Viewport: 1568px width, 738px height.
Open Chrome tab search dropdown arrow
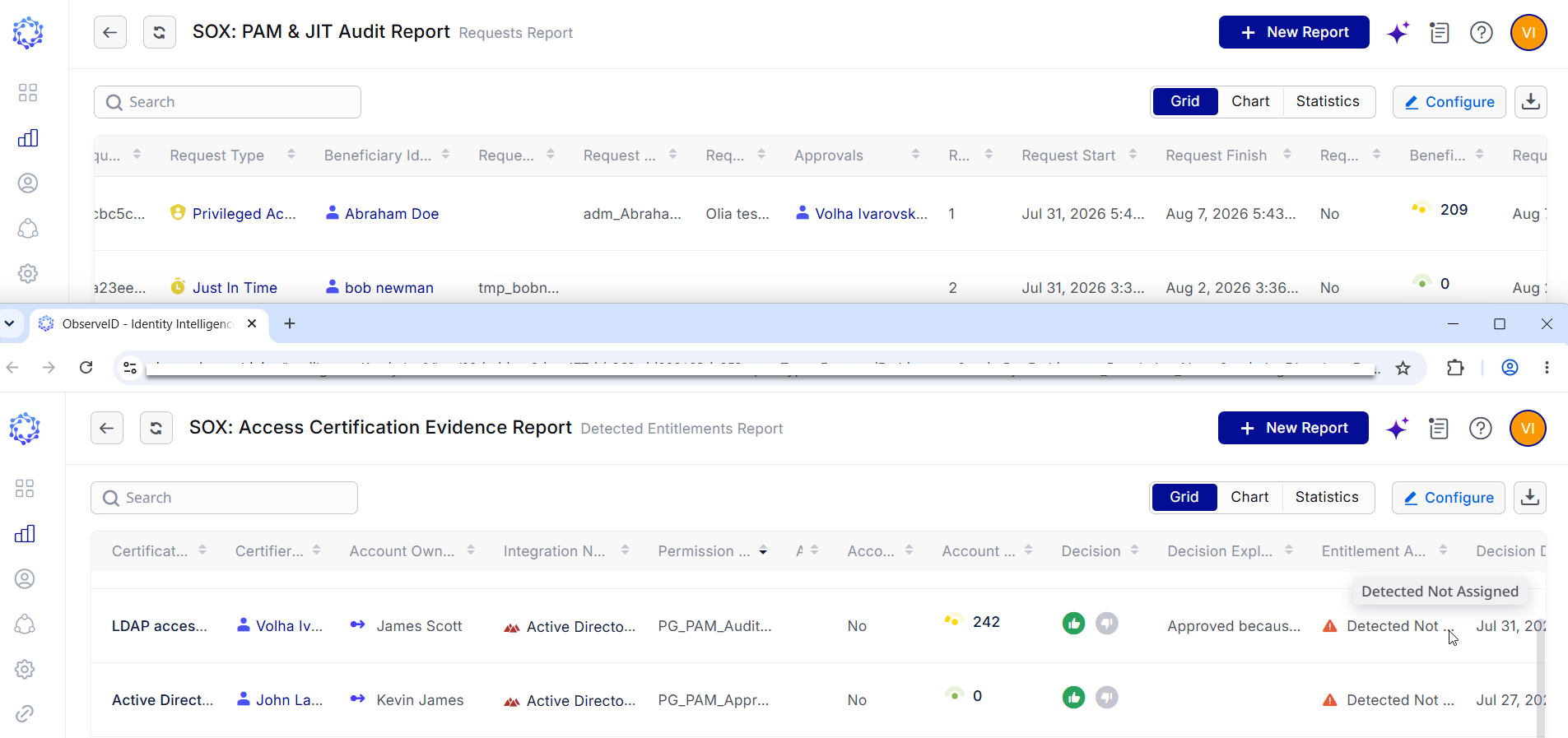coord(10,323)
